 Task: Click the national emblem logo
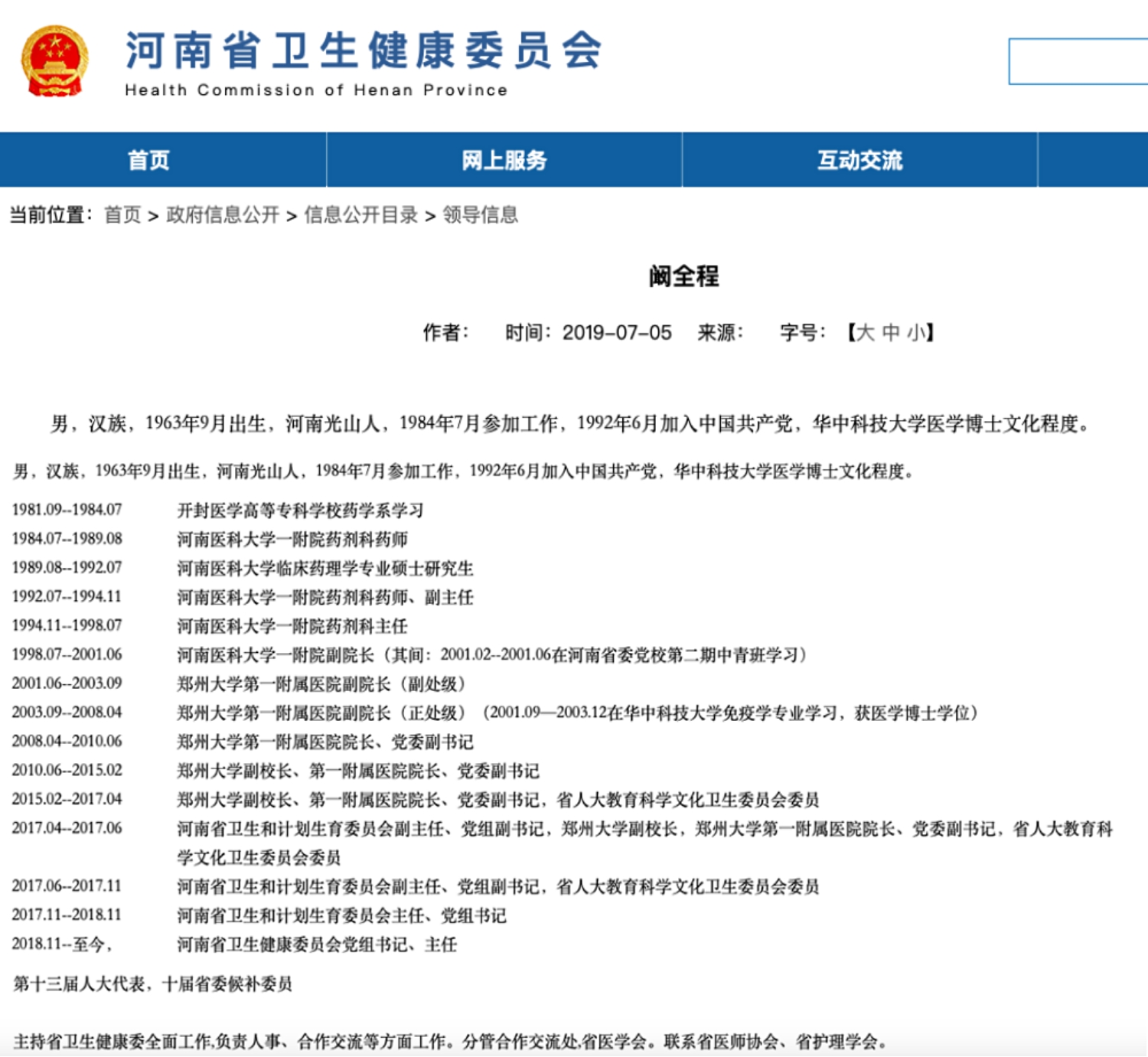54,62
